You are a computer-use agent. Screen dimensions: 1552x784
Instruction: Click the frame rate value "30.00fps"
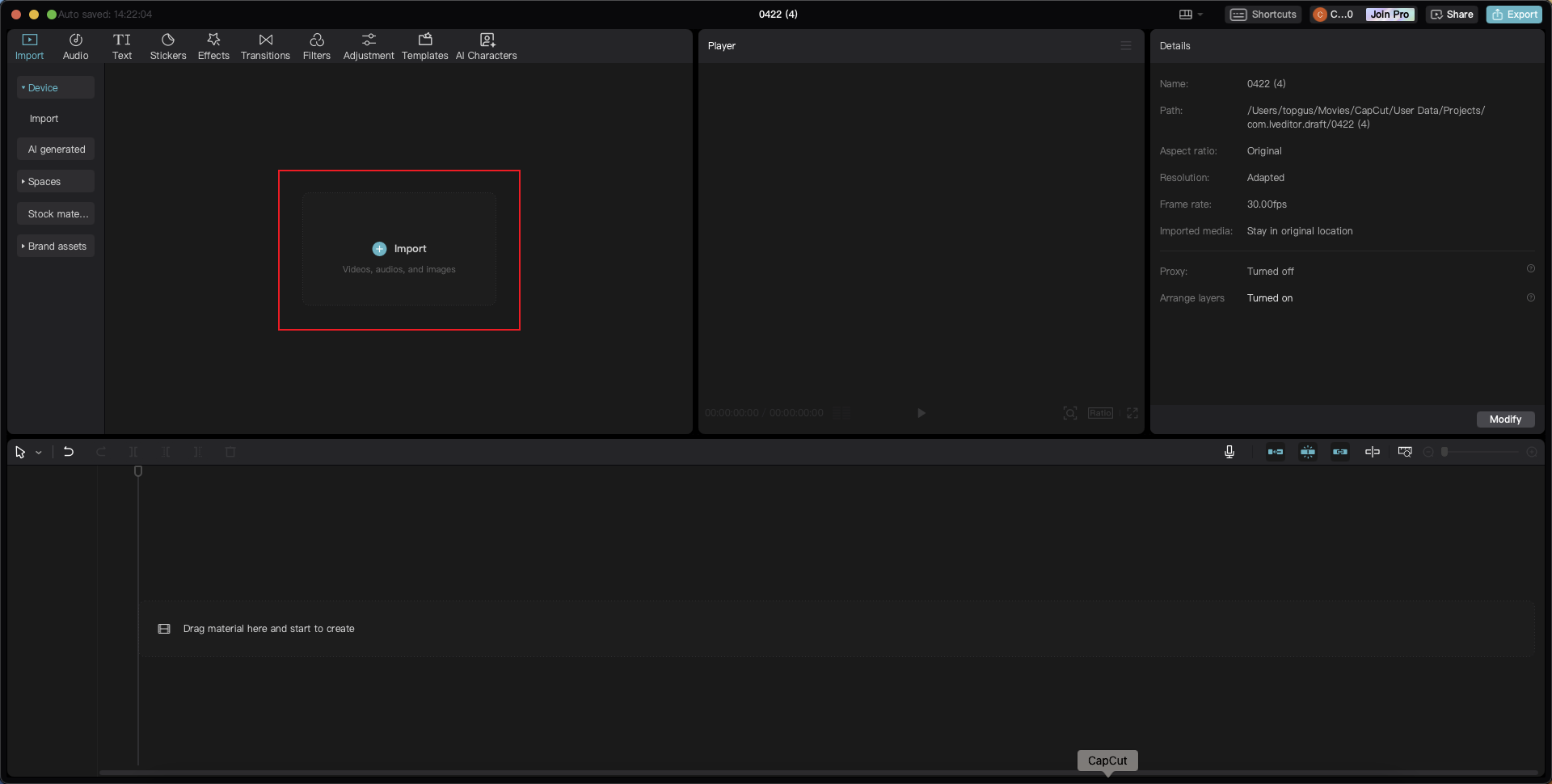1267,204
